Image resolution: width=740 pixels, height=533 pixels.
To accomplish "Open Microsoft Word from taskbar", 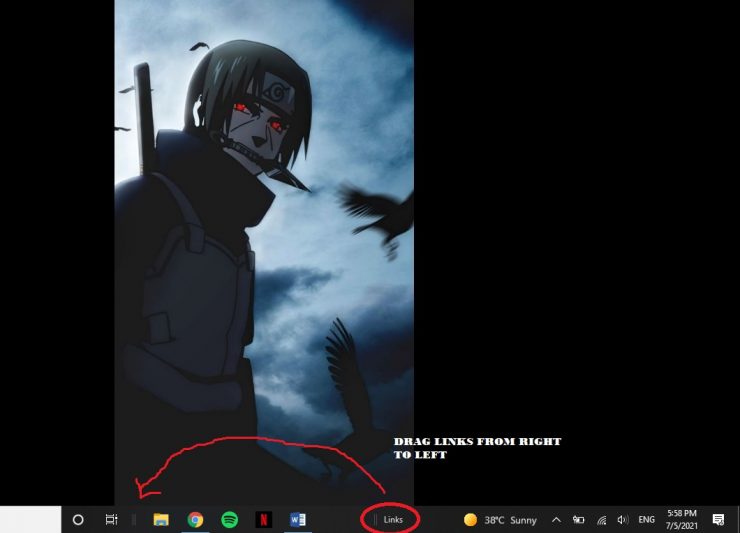I will [298, 520].
